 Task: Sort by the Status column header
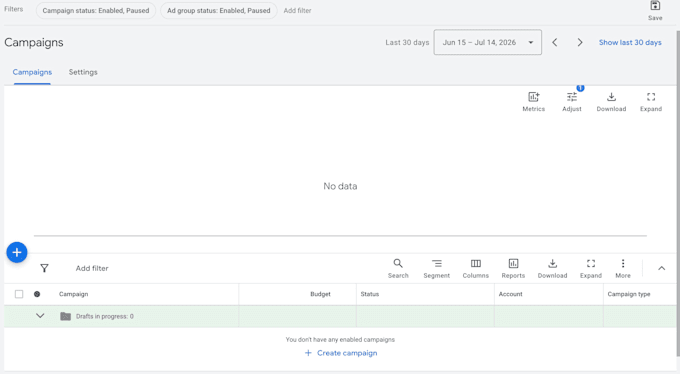point(369,294)
